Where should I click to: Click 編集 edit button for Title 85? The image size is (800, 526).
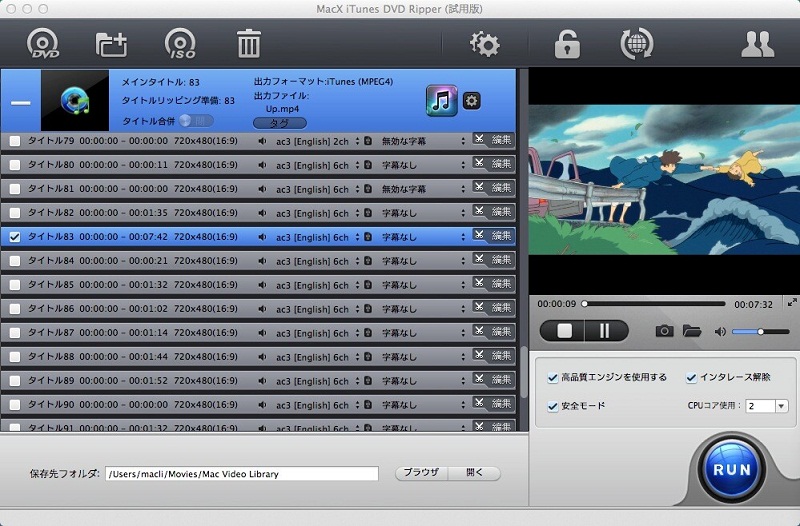pos(501,284)
